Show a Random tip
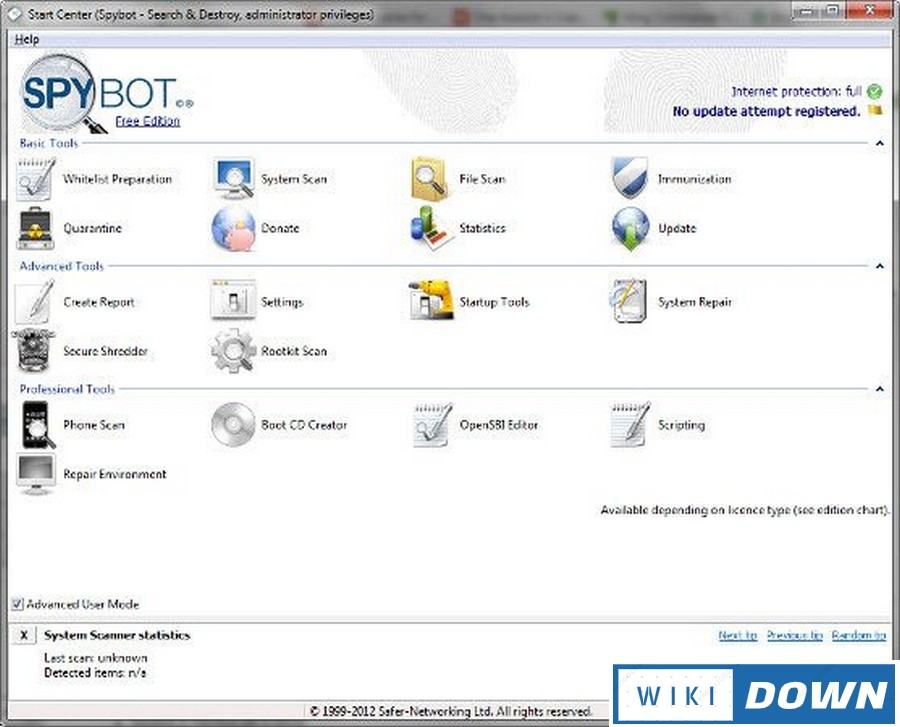The width and height of the screenshot is (900, 727). click(x=859, y=635)
